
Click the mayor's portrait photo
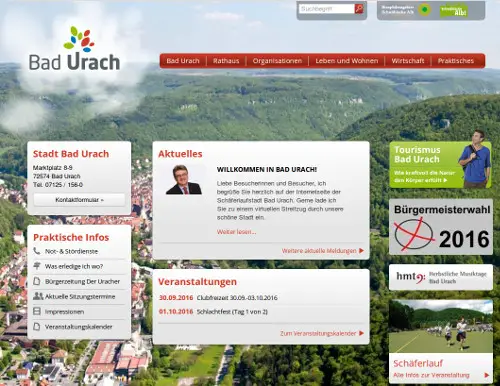tap(184, 179)
